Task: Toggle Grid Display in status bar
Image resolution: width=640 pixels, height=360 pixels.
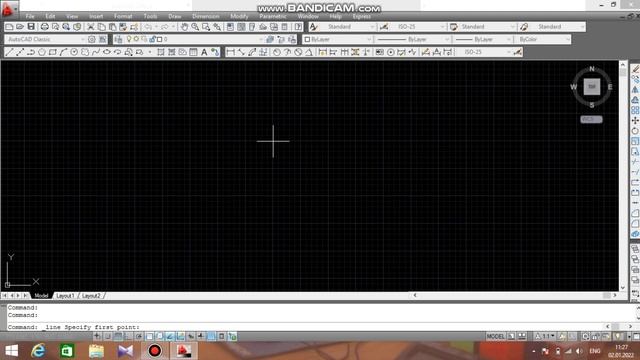Action: tap(118, 336)
